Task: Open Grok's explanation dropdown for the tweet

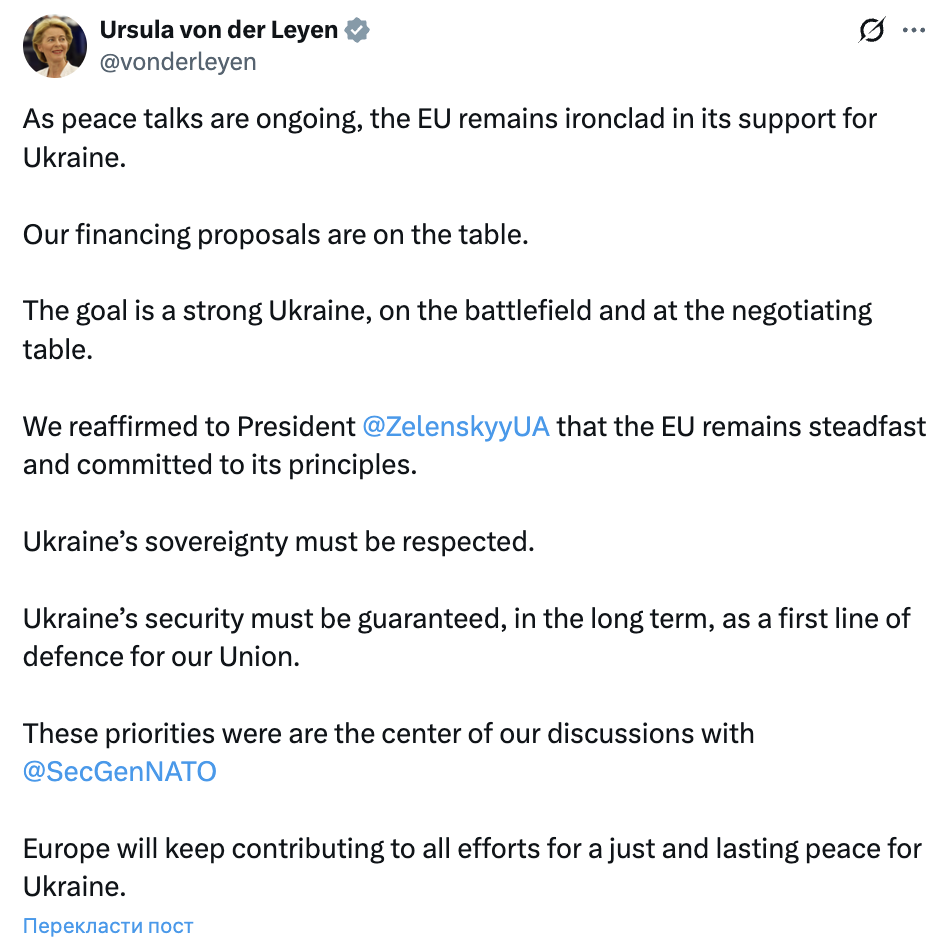Action: click(x=871, y=31)
